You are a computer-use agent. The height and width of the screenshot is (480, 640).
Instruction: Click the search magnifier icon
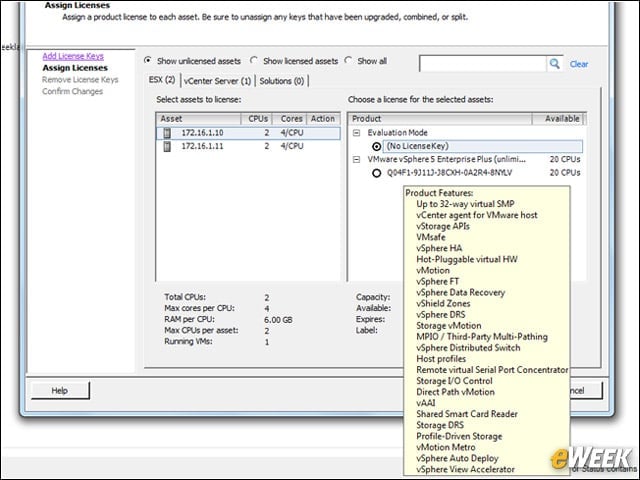(554, 64)
